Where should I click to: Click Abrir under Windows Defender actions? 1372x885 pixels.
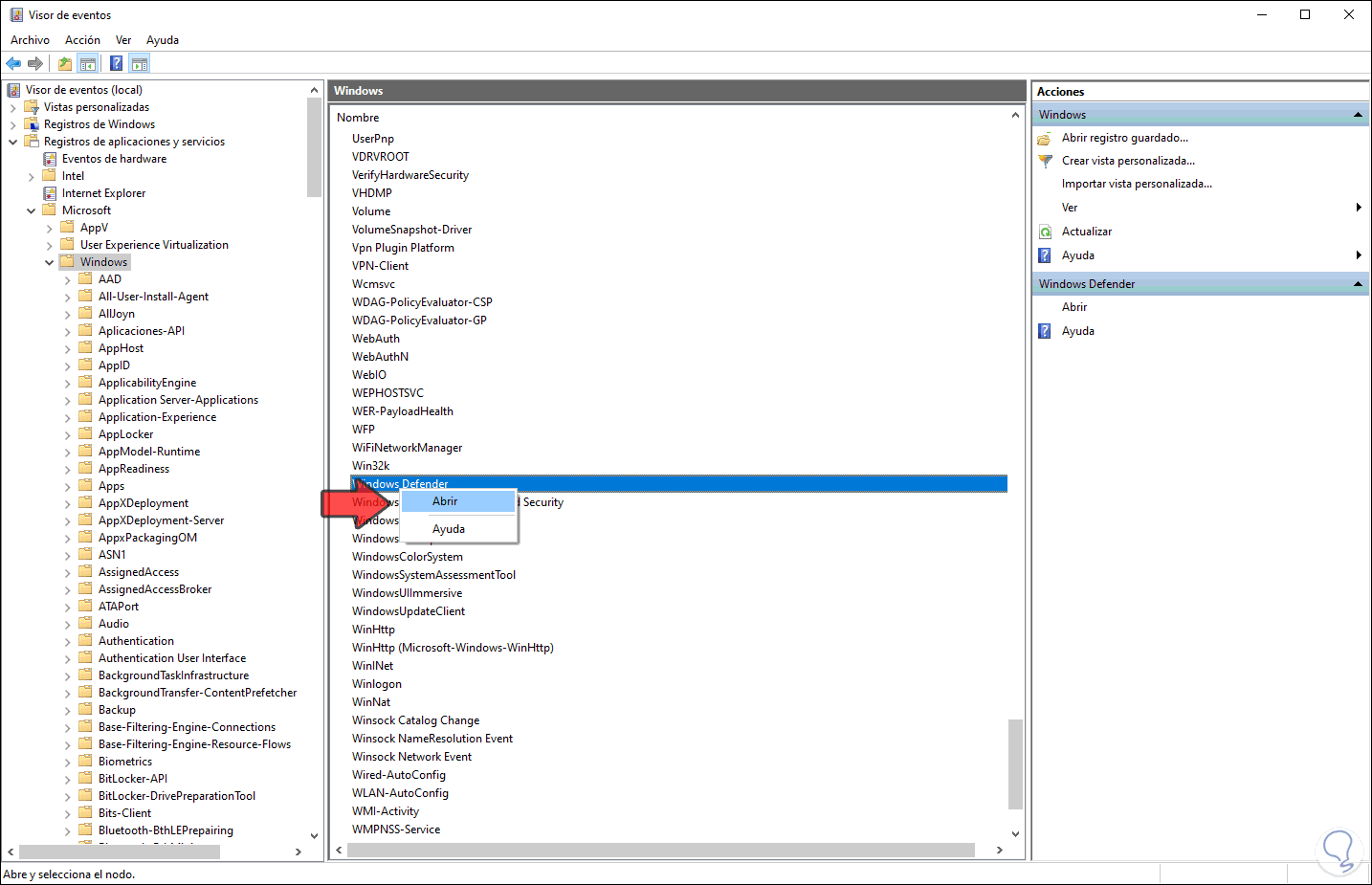click(x=1074, y=307)
